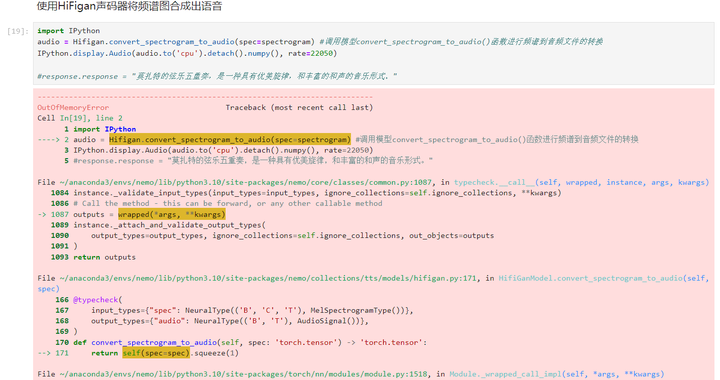Click the HiFigan vocoder heading text above the cell

click(x=129, y=6)
